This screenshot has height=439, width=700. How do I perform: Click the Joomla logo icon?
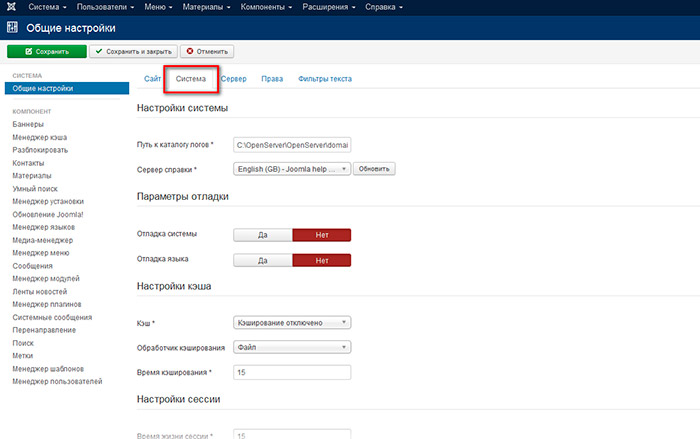point(12,7)
